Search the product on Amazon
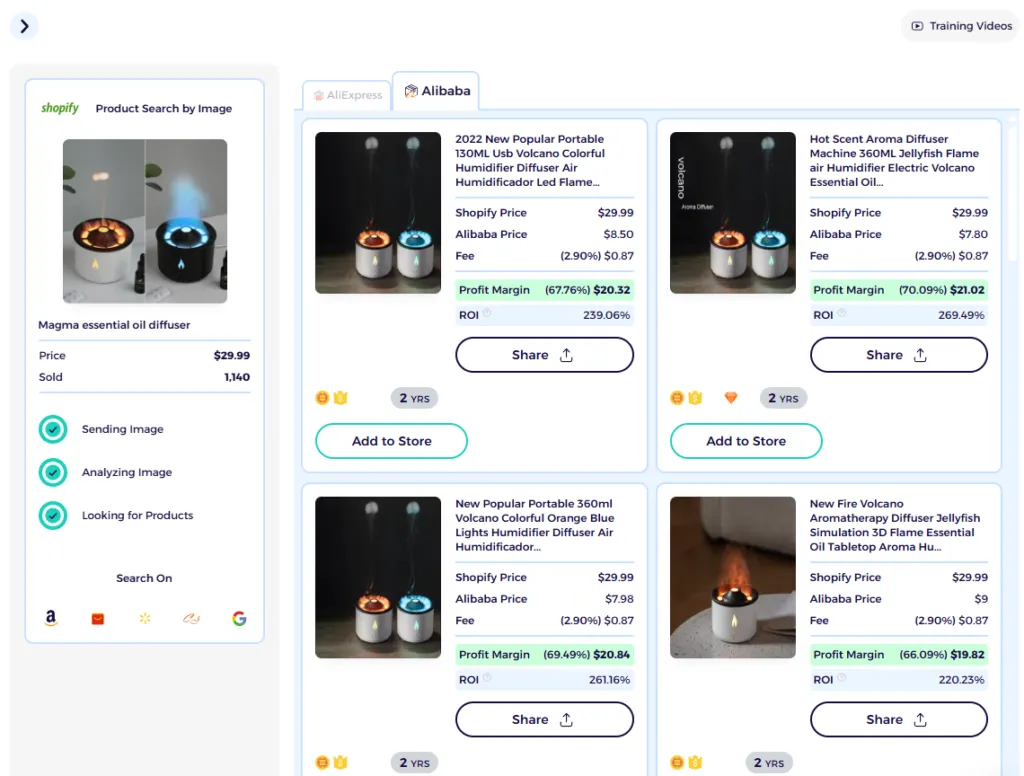Viewport: 1024px width, 776px height. (51, 618)
